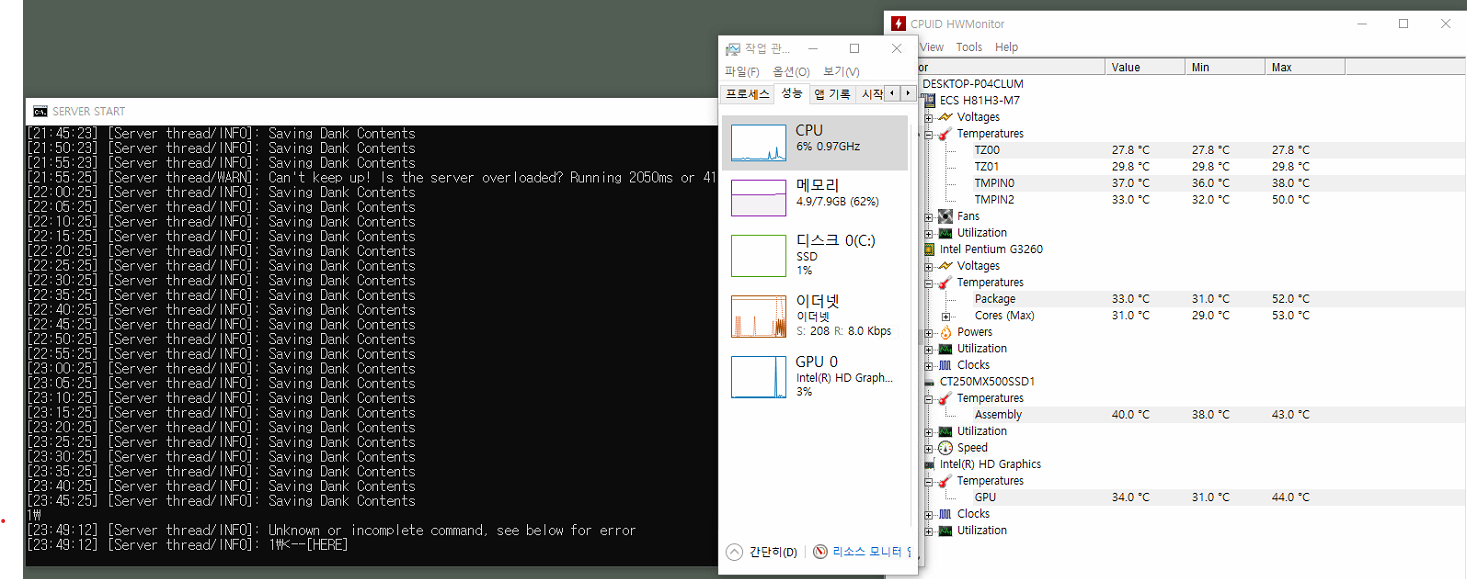Select the DESKTOP-P04CLUM root node
Viewport: 1467px width, 579px height.
point(973,84)
